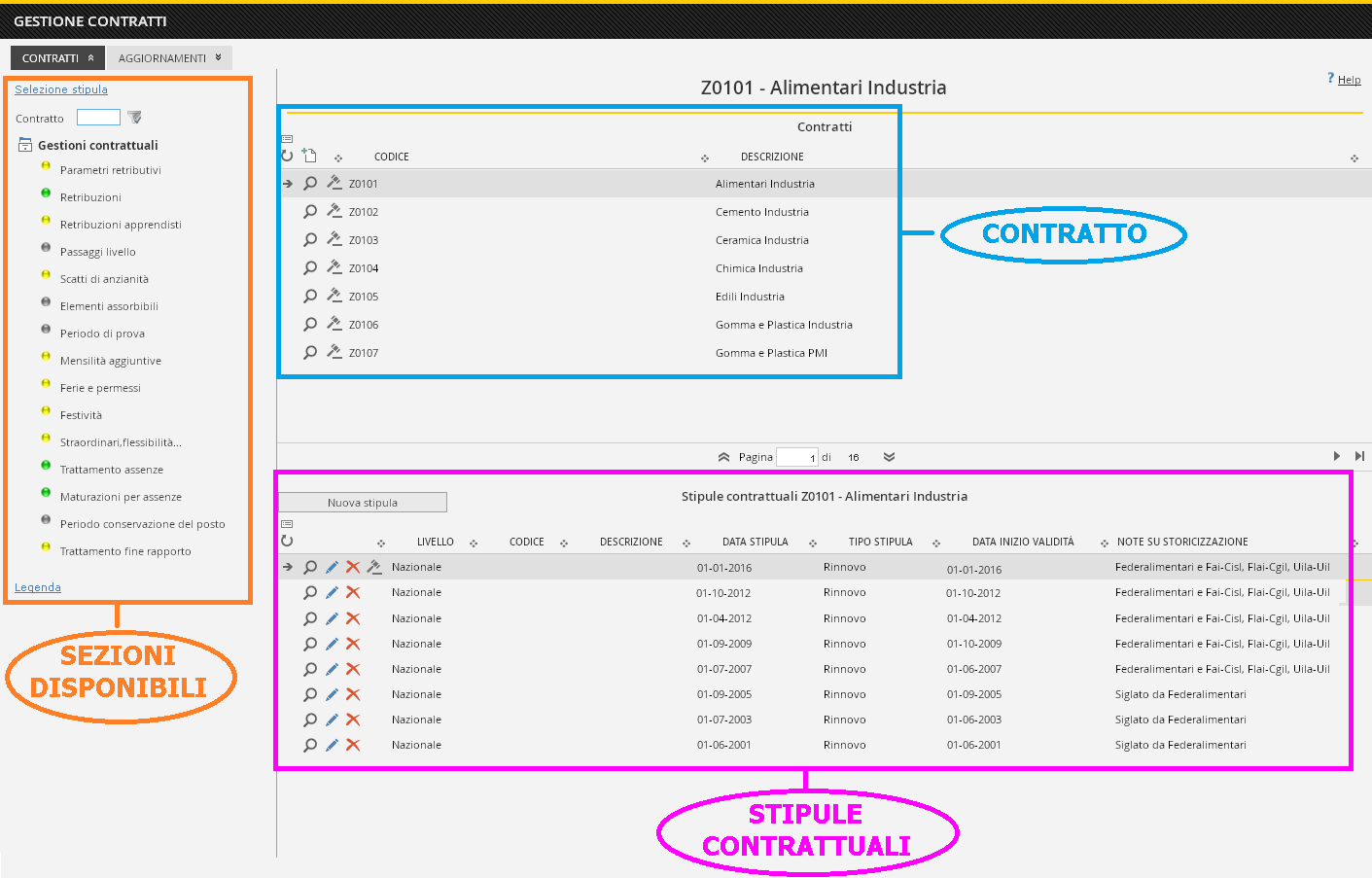
Task: Select Scatti di anzianità section
Action: coord(104,279)
